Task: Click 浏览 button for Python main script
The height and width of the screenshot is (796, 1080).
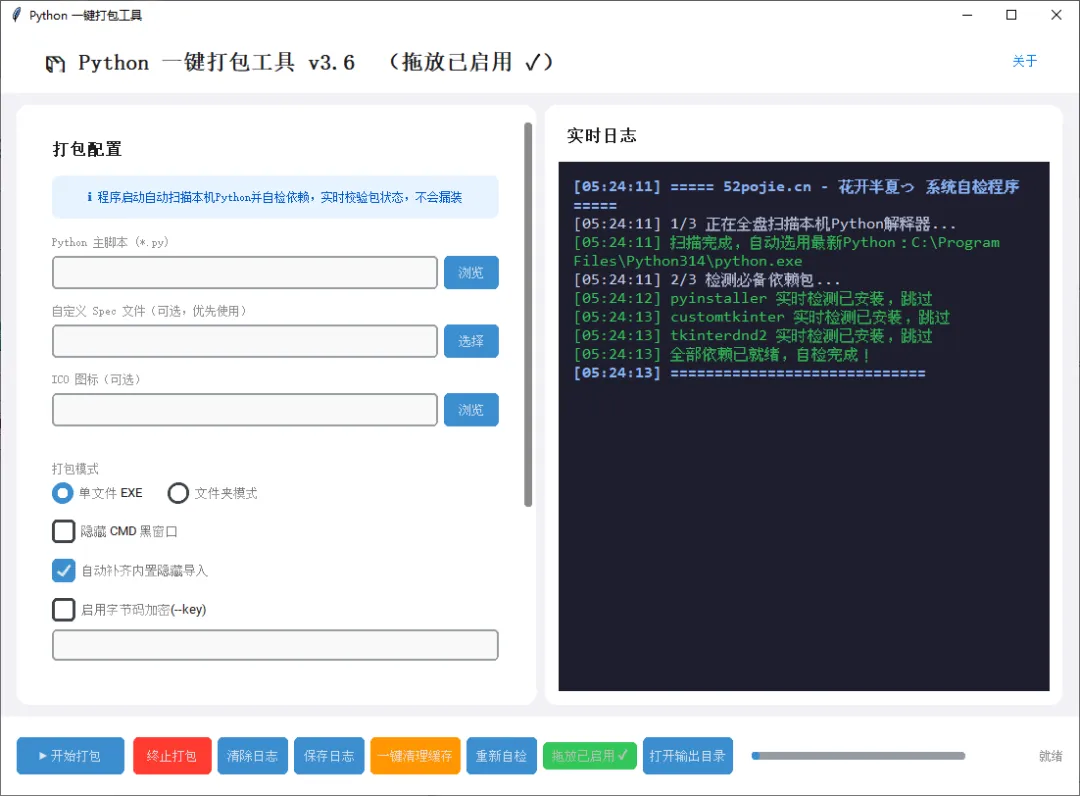Action: (x=471, y=273)
